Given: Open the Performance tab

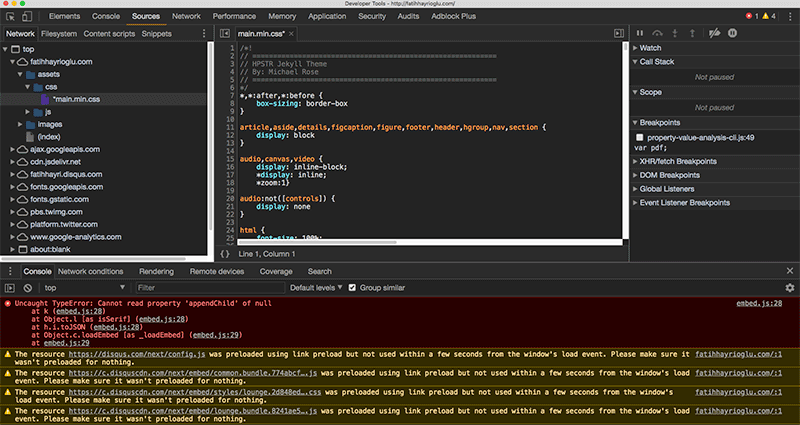Looking at the screenshot, I should (234, 16).
